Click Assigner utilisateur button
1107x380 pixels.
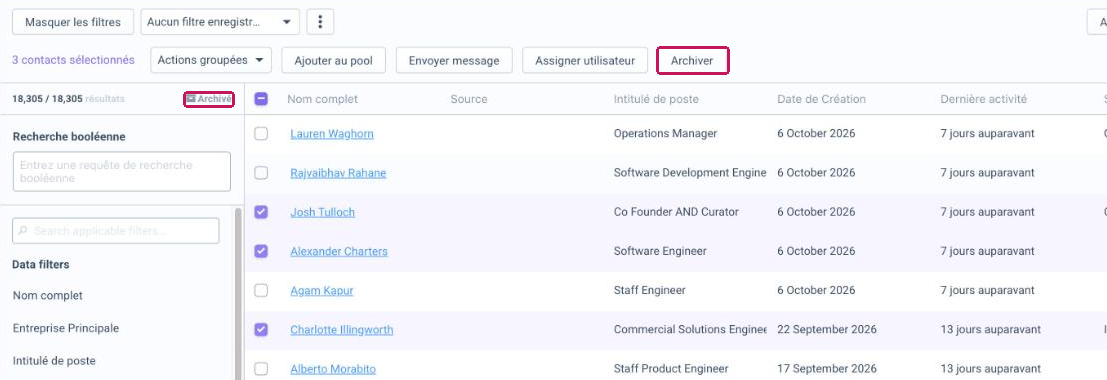click(x=585, y=61)
